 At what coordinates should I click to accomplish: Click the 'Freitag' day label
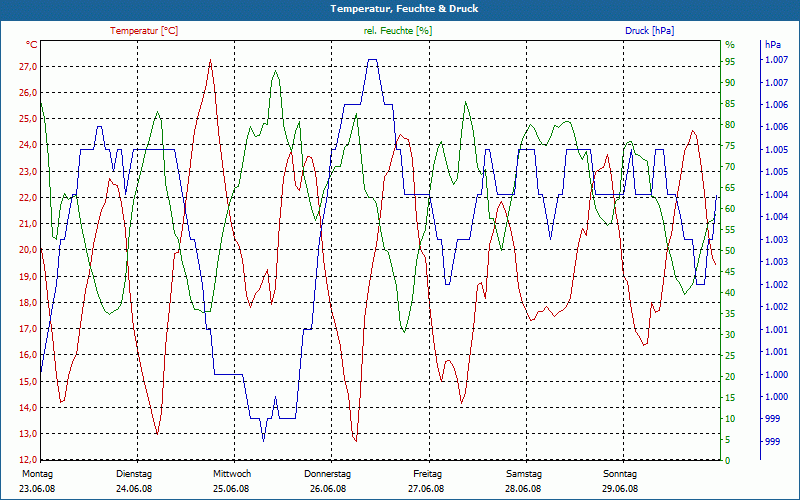pos(428,474)
